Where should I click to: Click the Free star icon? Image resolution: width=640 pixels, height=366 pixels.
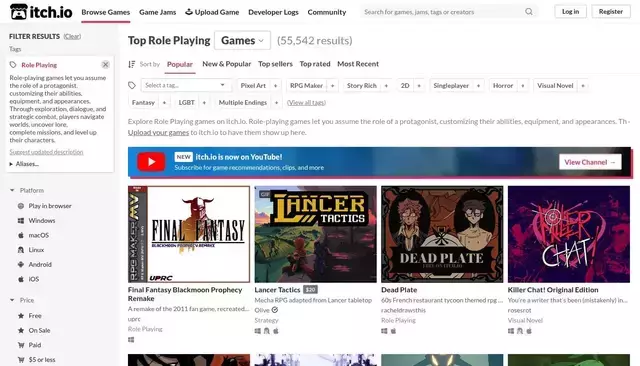click(21, 315)
